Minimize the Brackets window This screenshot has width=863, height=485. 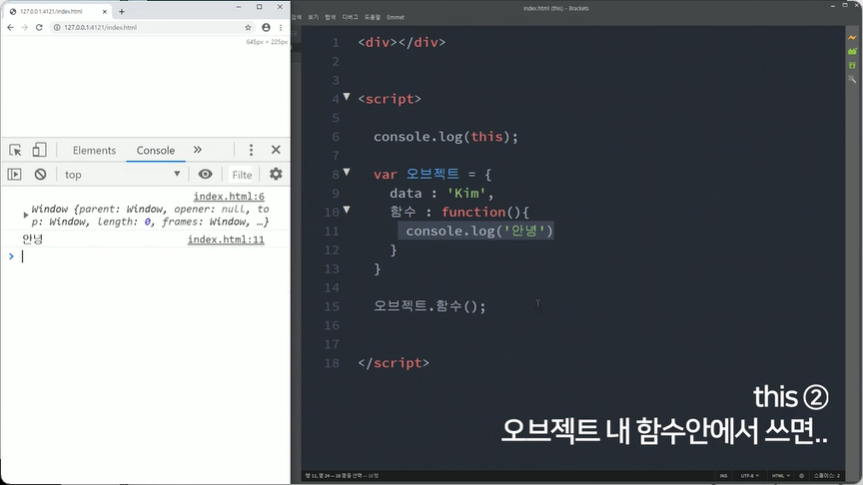(x=833, y=6)
